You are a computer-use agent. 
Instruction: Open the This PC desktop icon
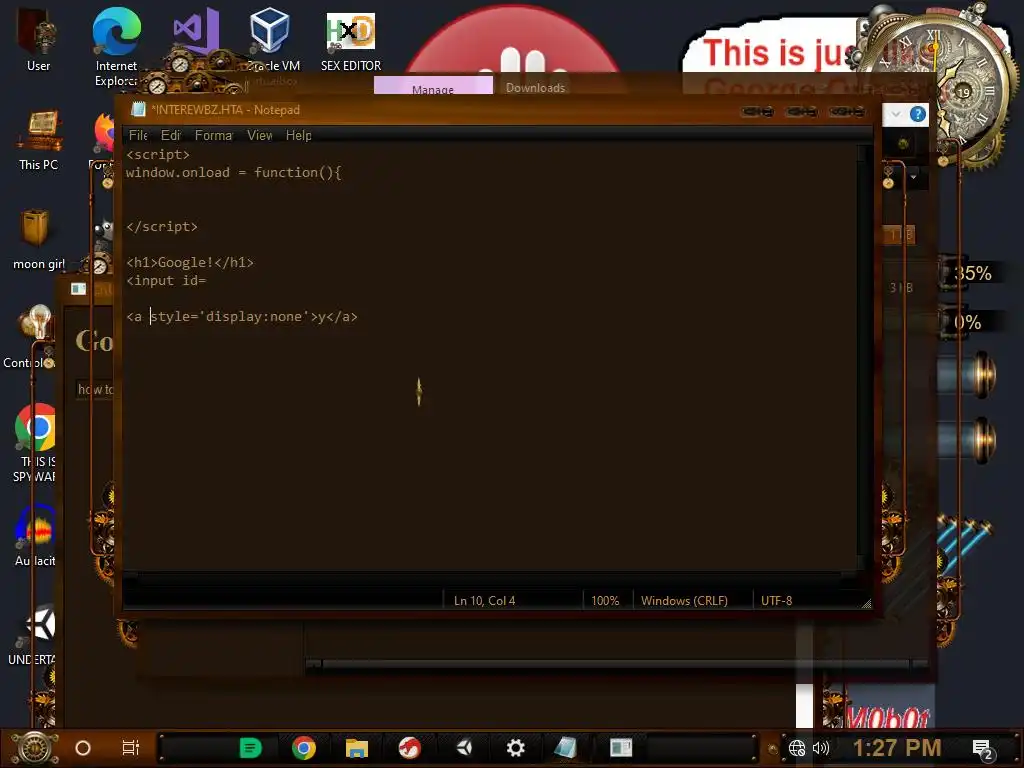click(39, 140)
